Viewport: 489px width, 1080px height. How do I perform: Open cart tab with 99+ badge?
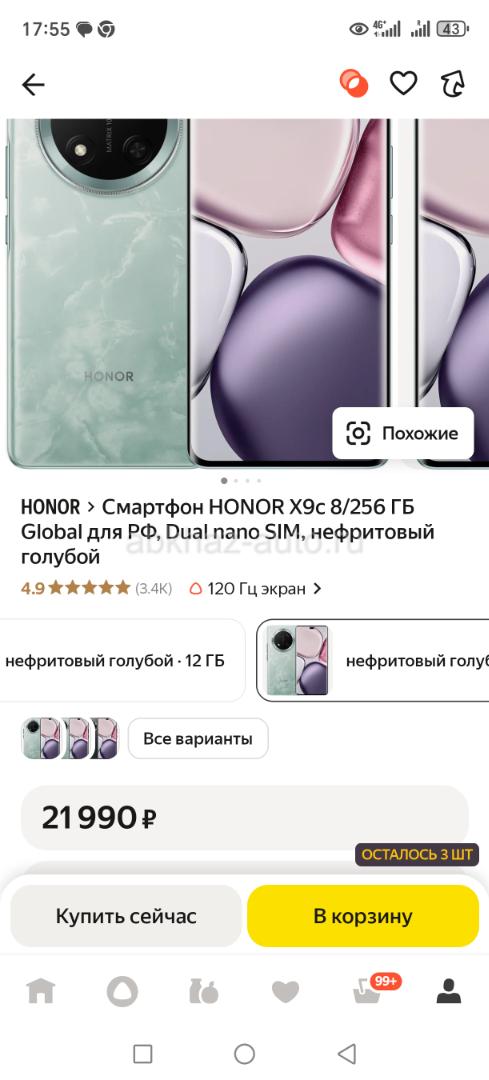coord(369,990)
